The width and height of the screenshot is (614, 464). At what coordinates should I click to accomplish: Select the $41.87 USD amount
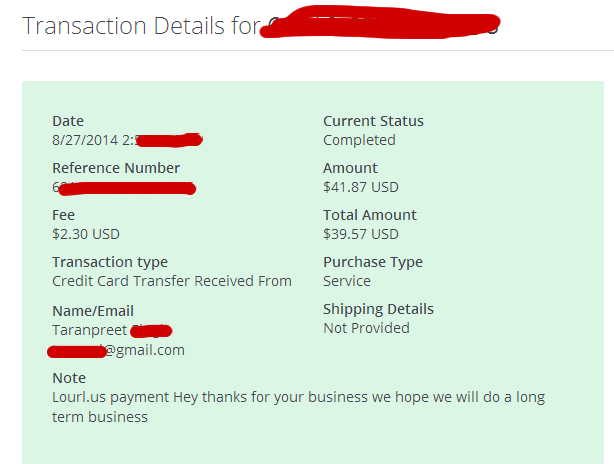point(361,187)
